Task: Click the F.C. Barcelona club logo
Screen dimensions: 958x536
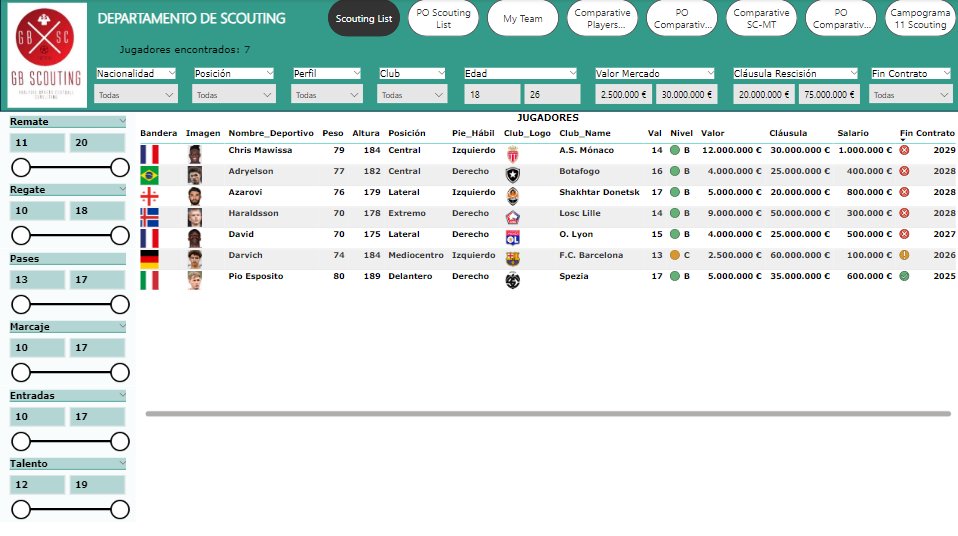Action: tap(513, 259)
